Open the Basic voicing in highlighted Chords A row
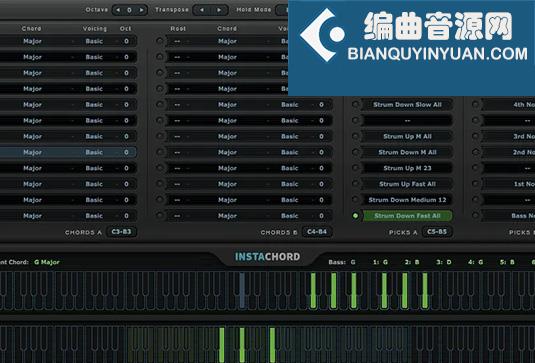 coord(94,152)
